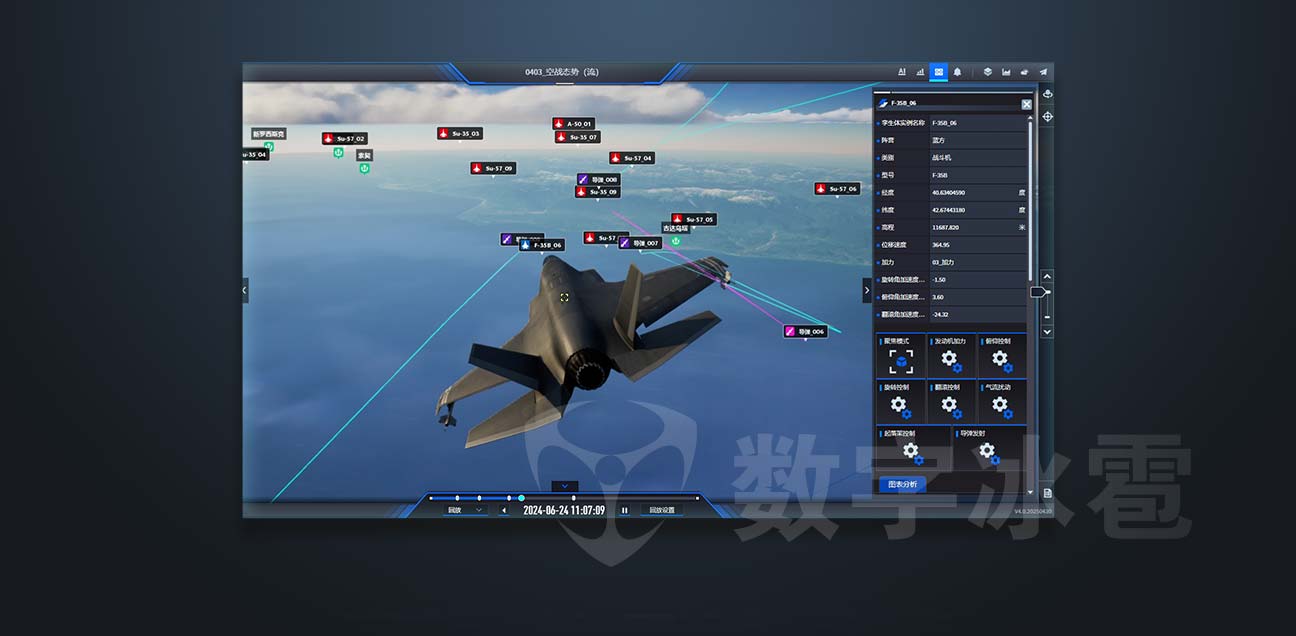The width and height of the screenshot is (1296, 636).
Task: Click the 新罗西斯克 port location marker
Action: (x=268, y=133)
